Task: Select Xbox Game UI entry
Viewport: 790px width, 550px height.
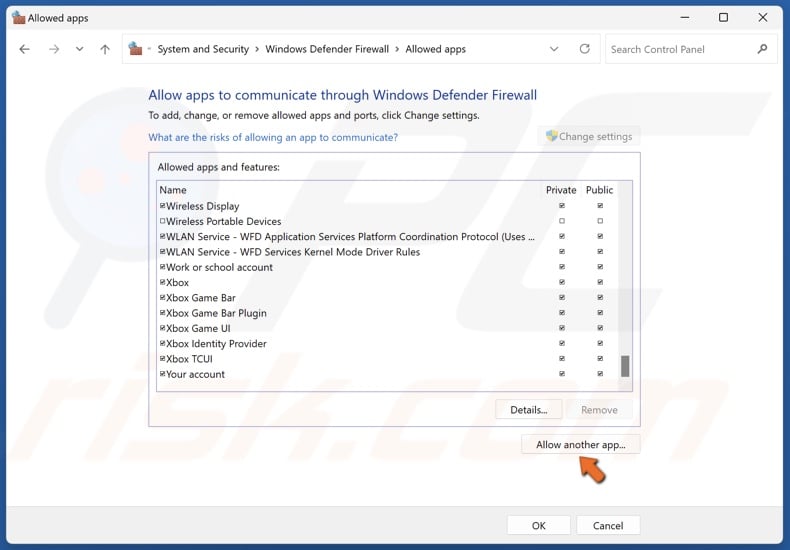Action: pos(198,328)
